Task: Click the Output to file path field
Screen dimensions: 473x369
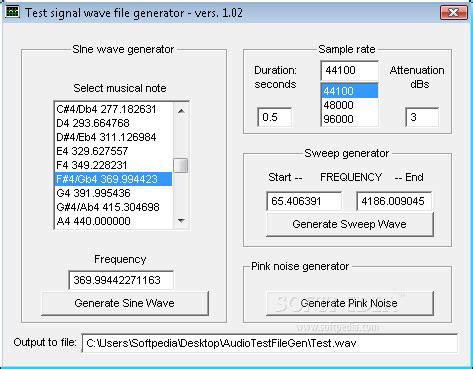Action: click(x=270, y=343)
